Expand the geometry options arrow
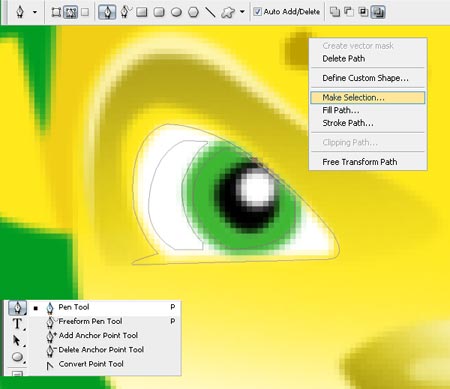The image size is (450, 389). point(242,12)
